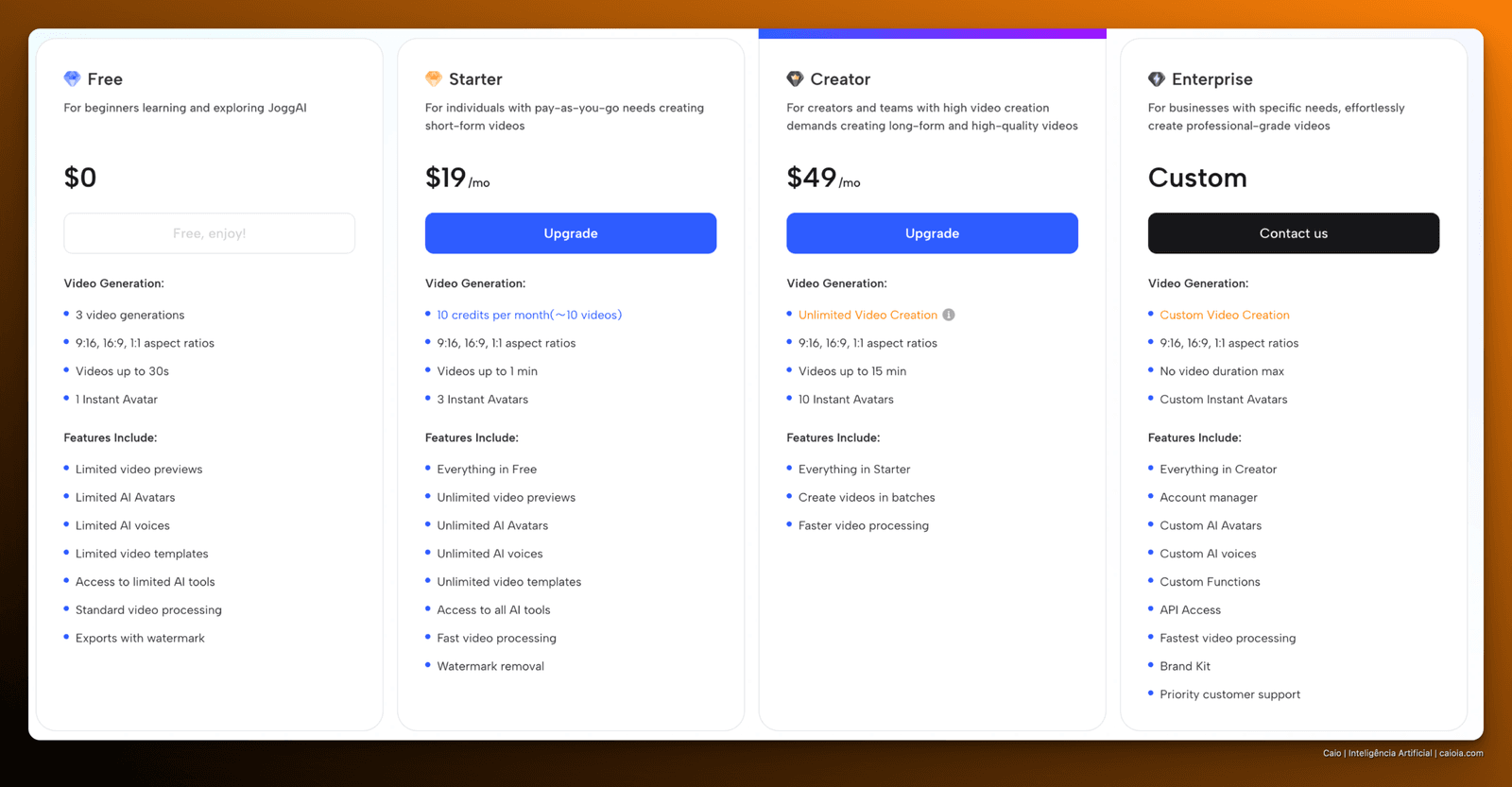This screenshot has height=787, width=1512.
Task: Open info icon next to Unlimited Video Creation
Action: (949, 315)
